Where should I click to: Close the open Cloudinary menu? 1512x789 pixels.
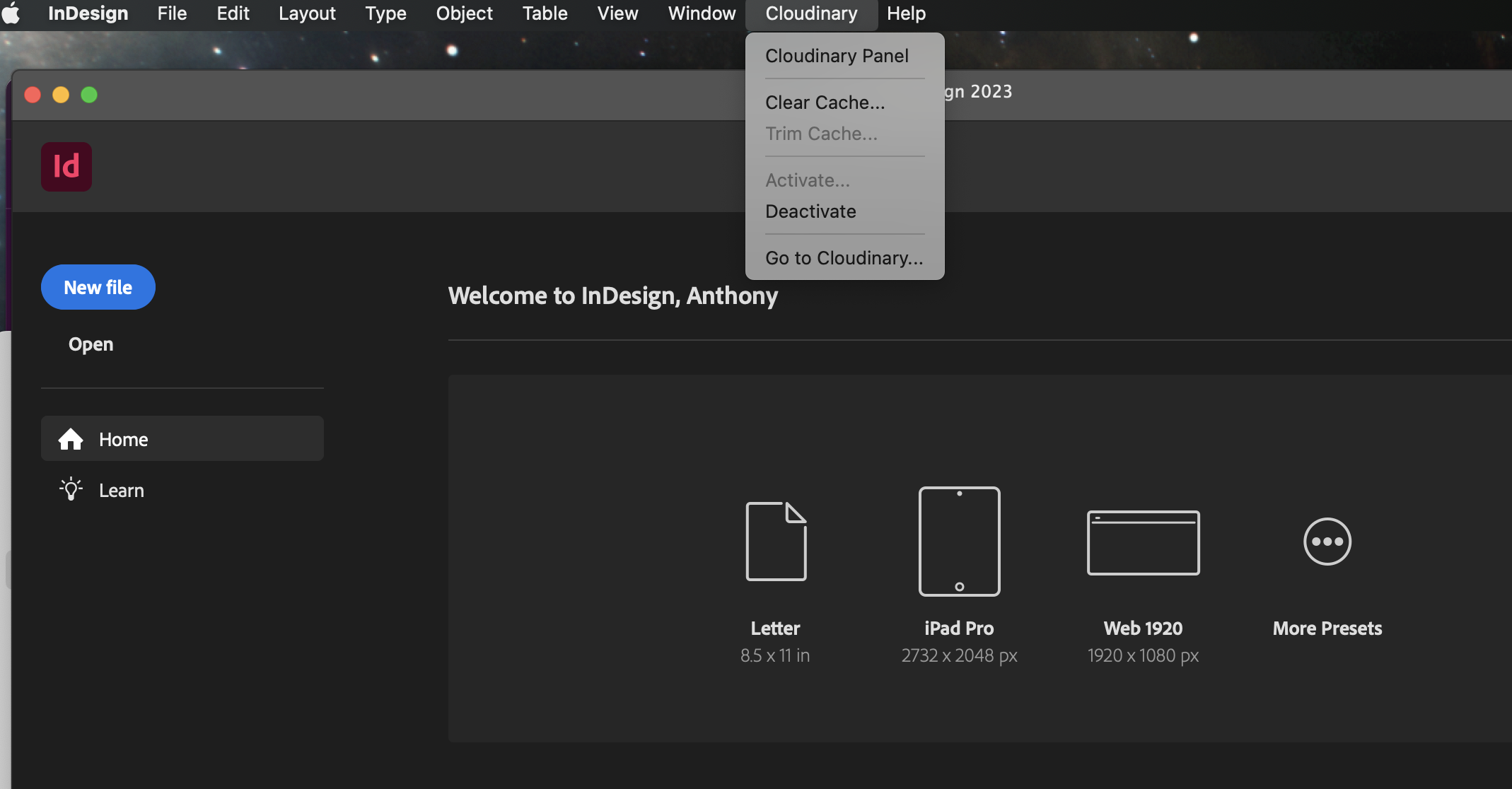coord(811,13)
